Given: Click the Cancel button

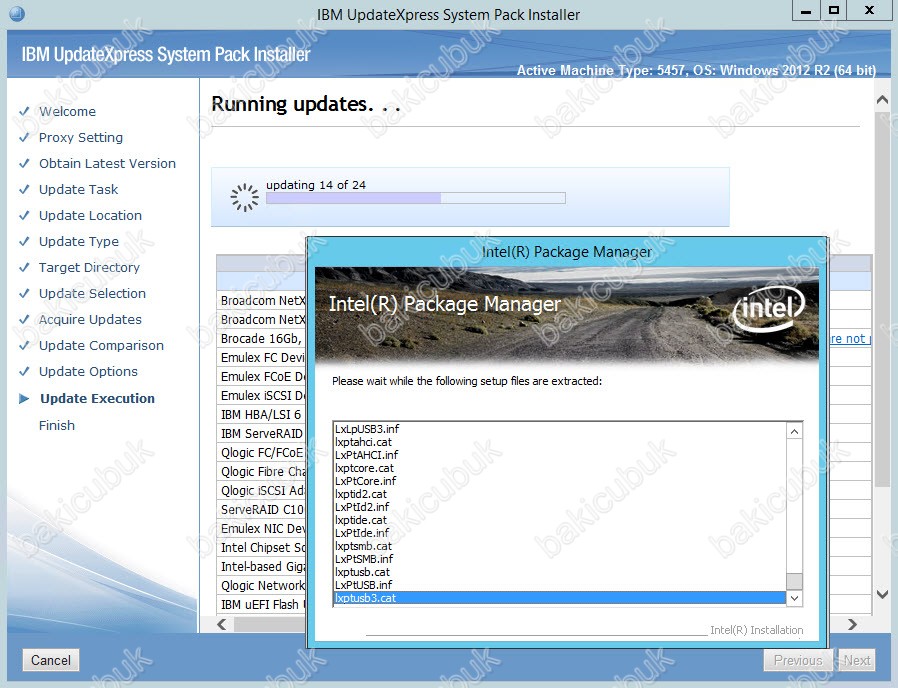Looking at the screenshot, I should point(50,660).
